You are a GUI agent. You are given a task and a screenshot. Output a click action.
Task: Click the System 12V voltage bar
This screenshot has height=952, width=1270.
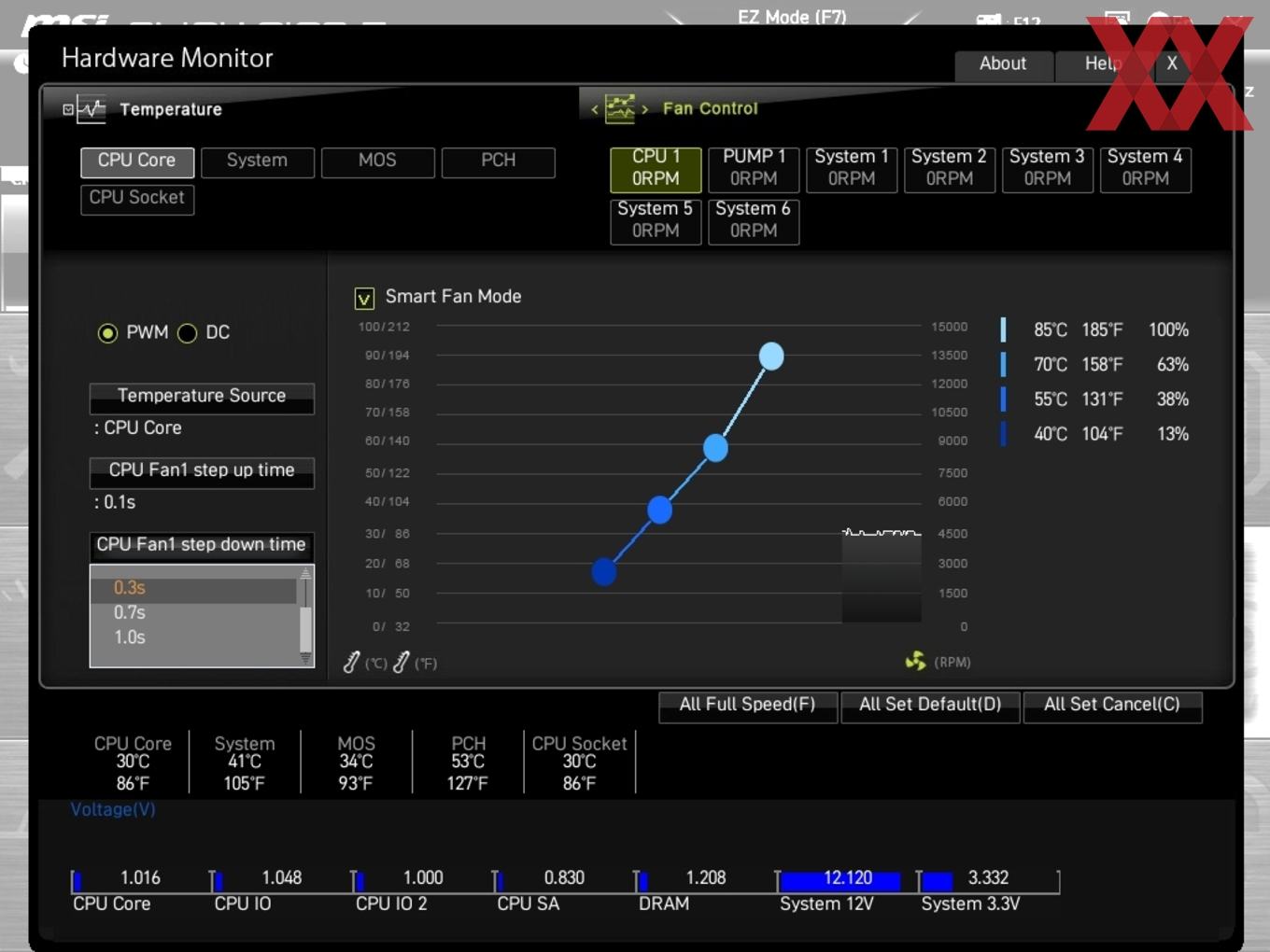tap(840, 881)
